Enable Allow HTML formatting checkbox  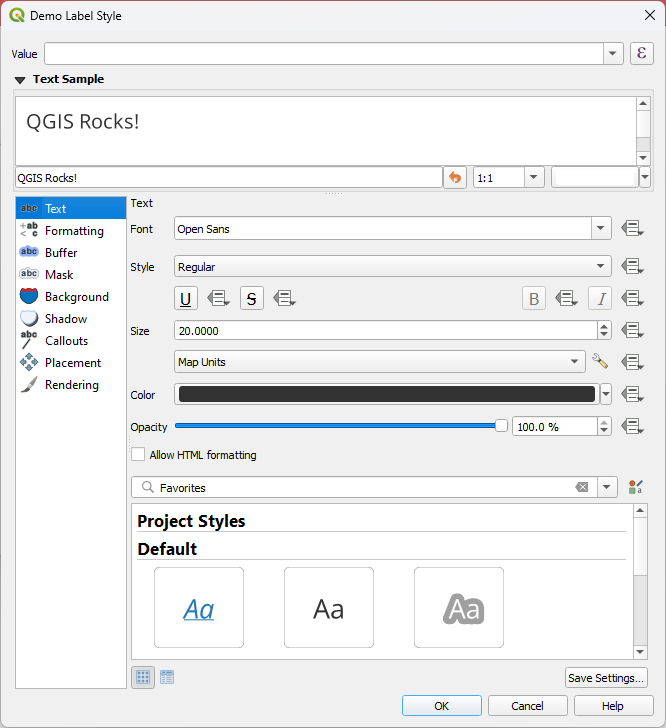(x=138, y=455)
